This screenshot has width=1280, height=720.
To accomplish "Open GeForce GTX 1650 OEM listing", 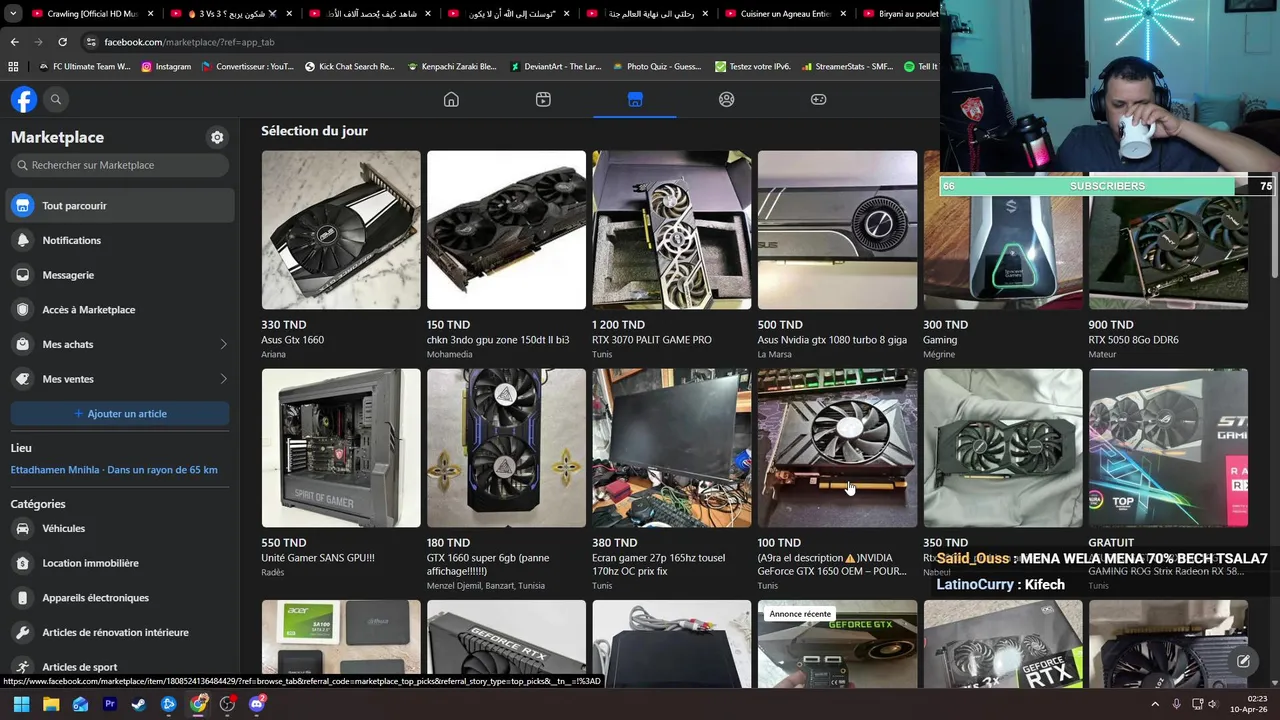I will pos(837,448).
